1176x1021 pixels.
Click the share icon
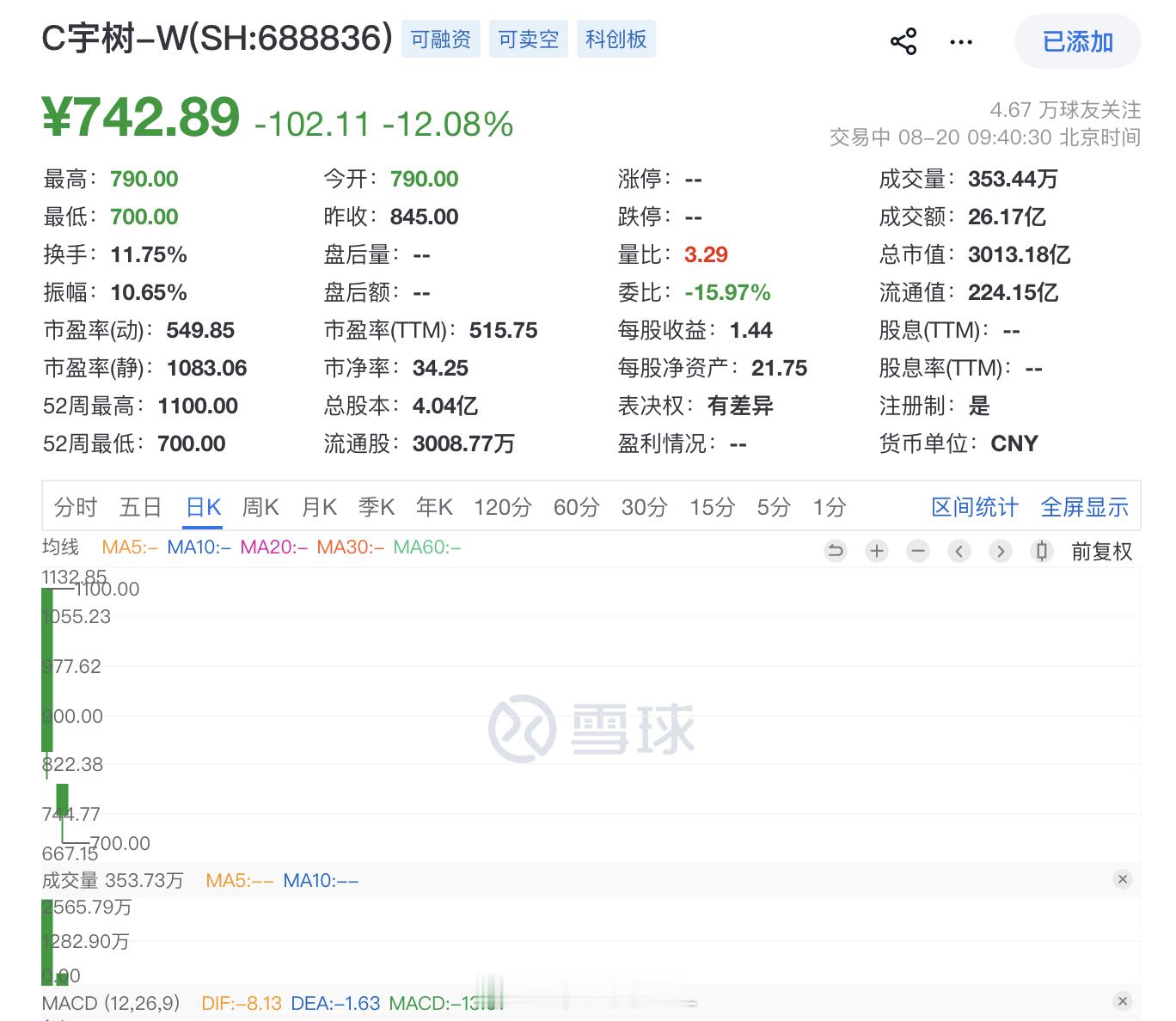tap(903, 41)
